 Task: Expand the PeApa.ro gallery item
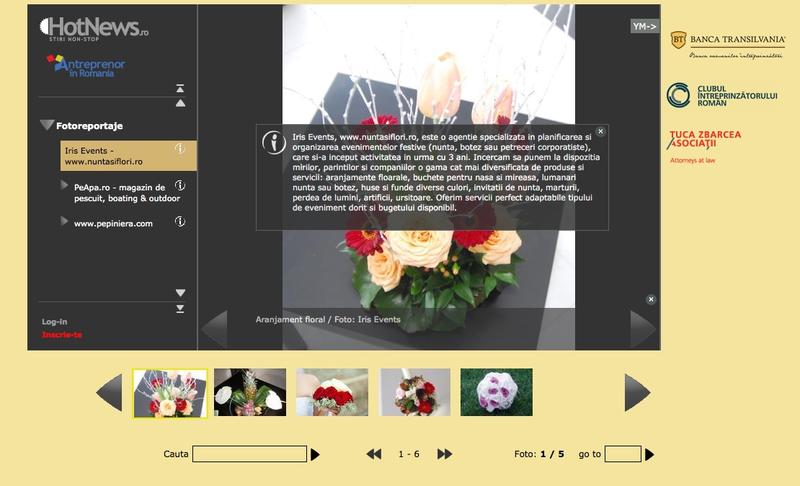[x=65, y=186]
